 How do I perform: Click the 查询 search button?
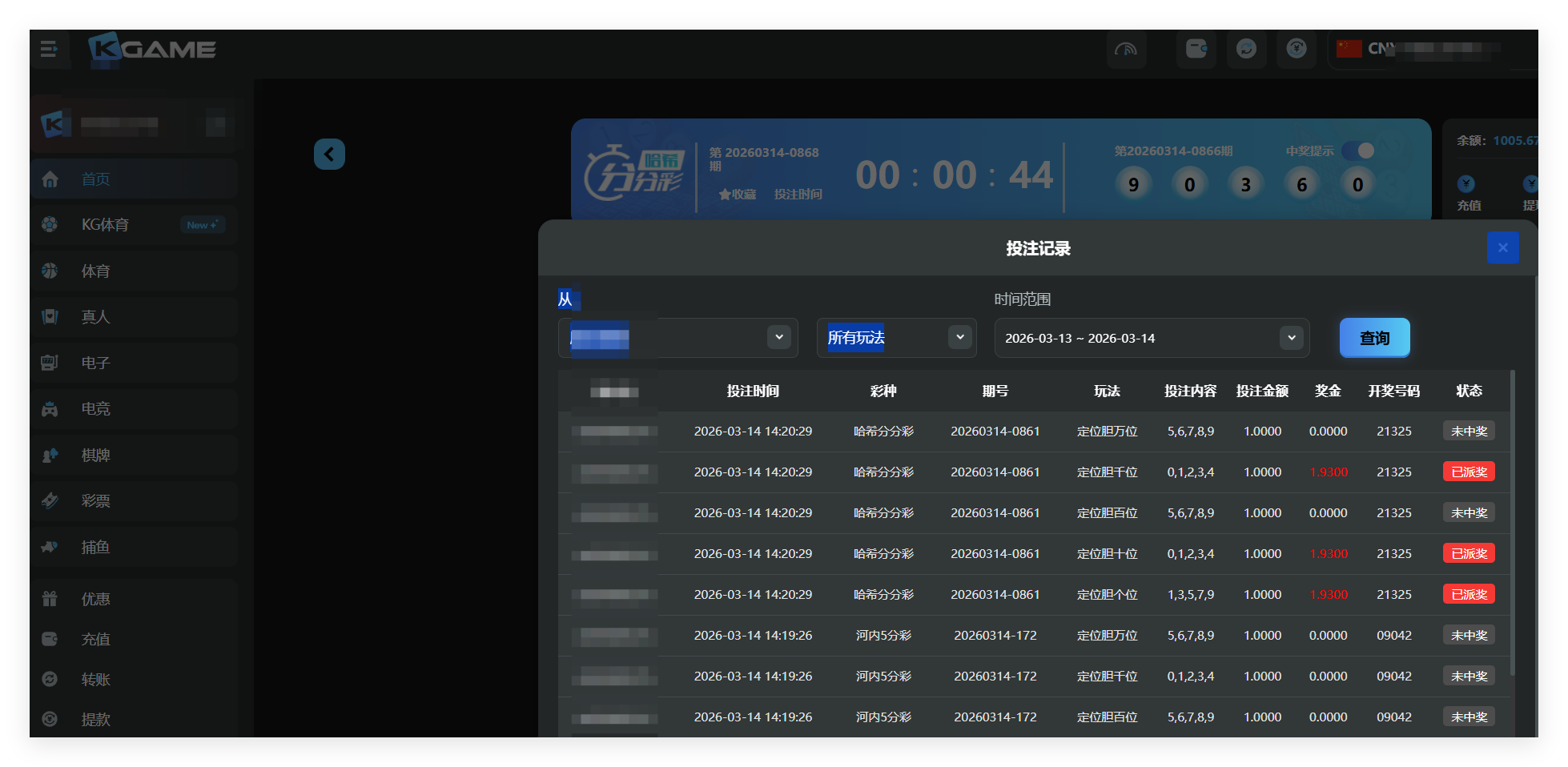[x=1374, y=338]
